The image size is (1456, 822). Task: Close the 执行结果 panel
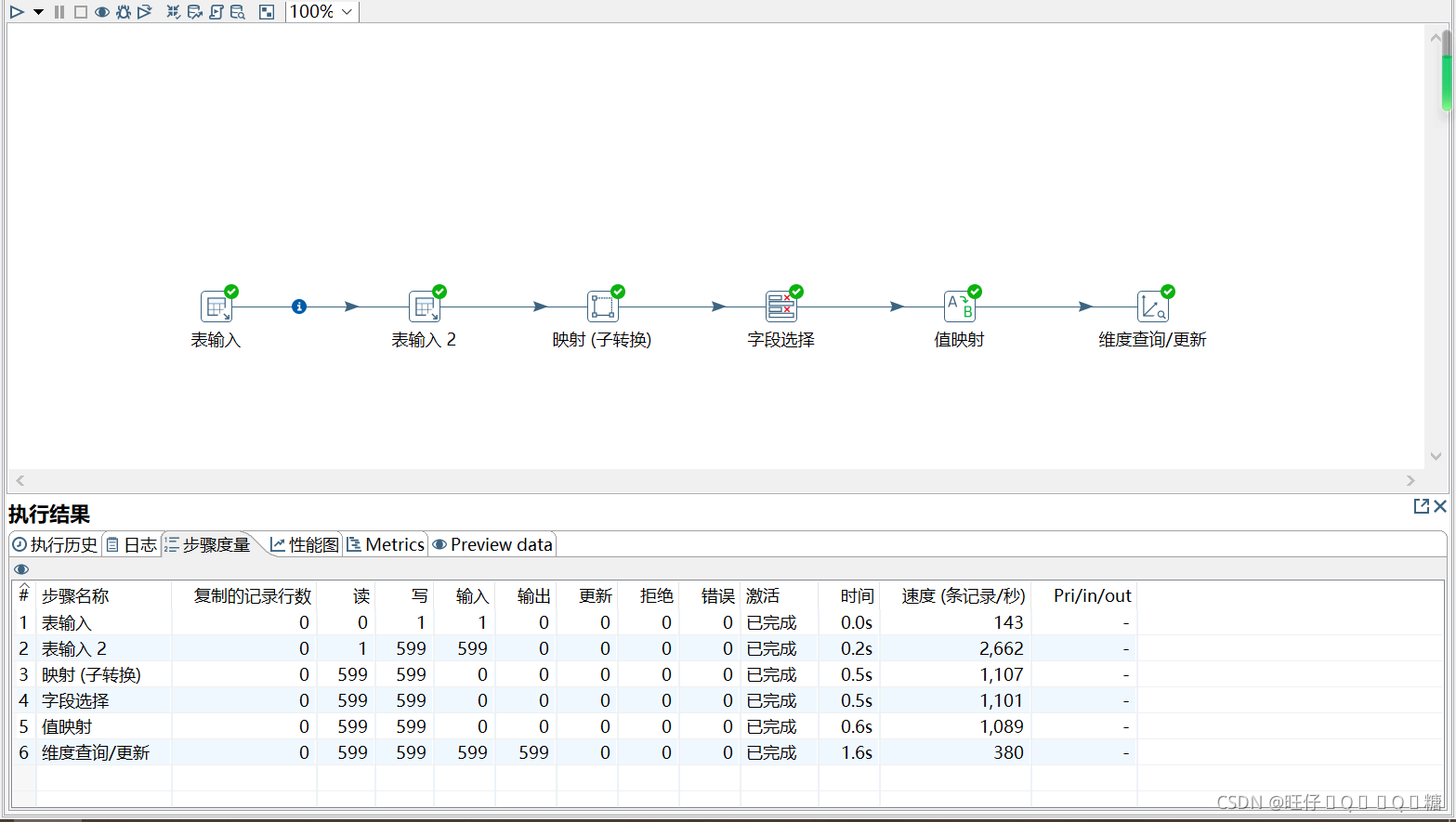1440,506
